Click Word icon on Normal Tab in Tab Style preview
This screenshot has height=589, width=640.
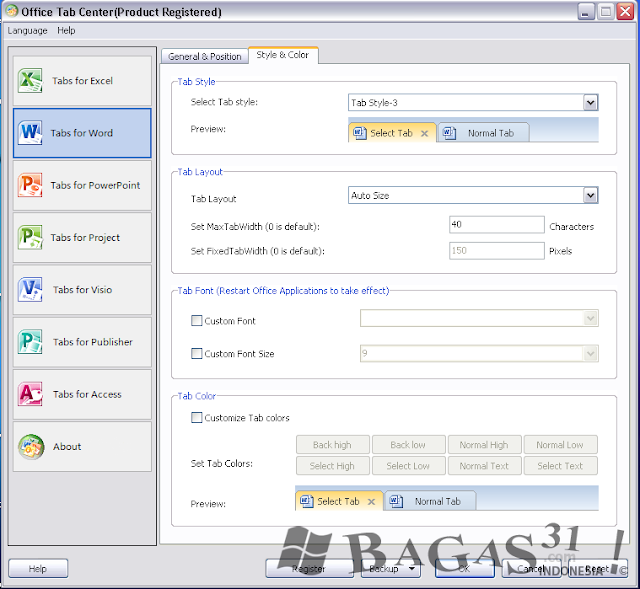tap(449, 133)
